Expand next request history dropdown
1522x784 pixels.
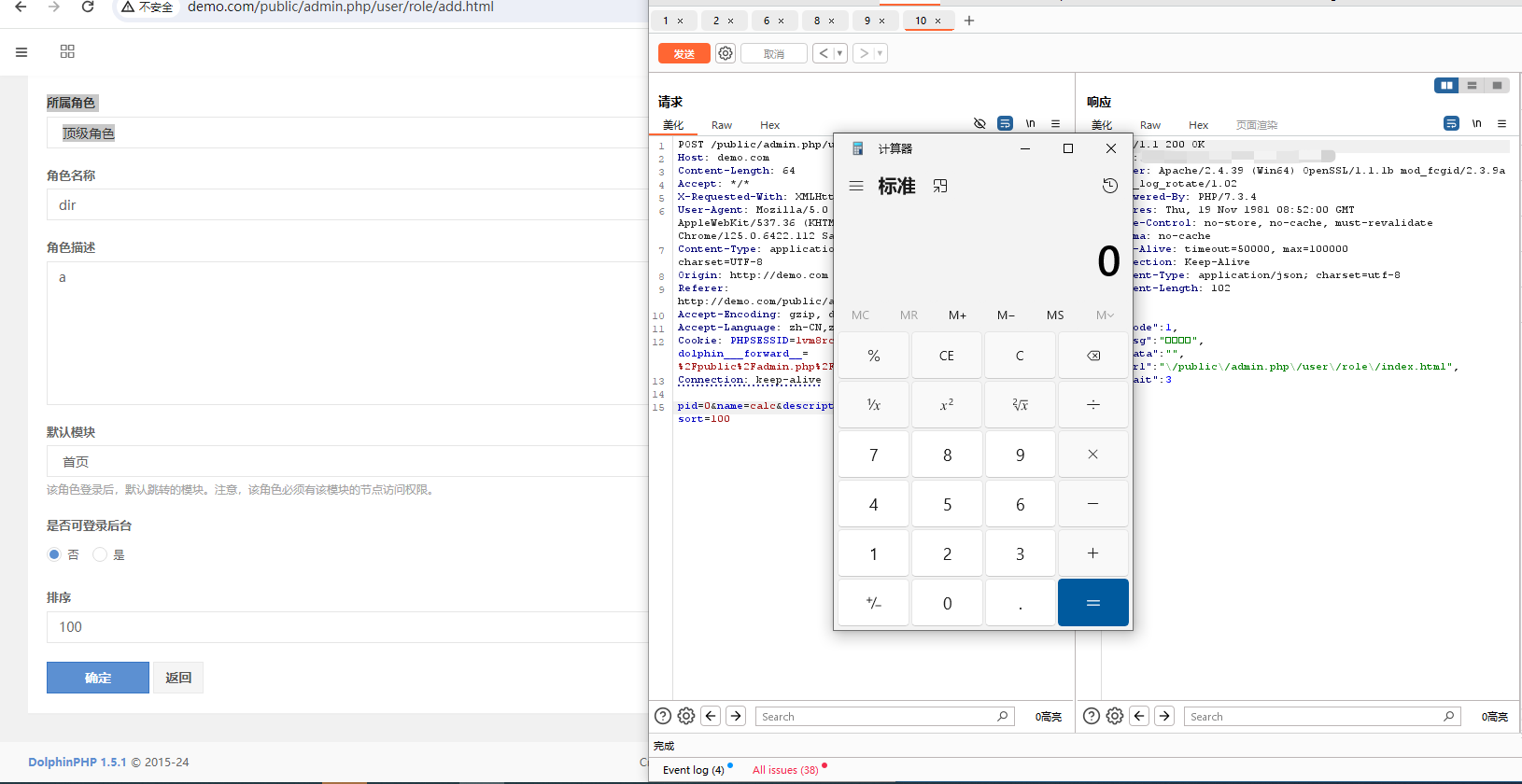(880, 53)
